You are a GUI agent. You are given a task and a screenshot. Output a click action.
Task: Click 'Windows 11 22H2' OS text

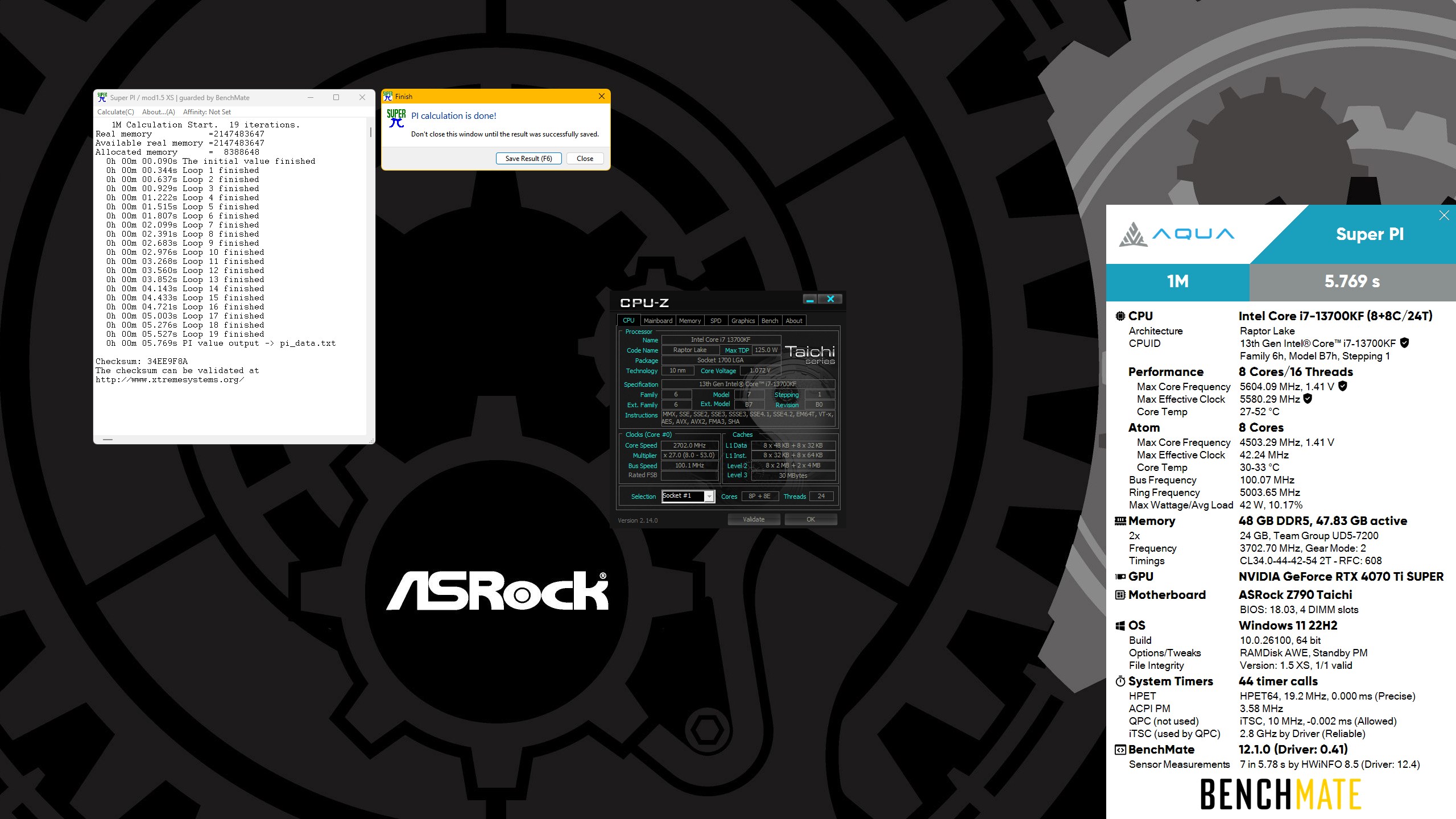click(1288, 626)
